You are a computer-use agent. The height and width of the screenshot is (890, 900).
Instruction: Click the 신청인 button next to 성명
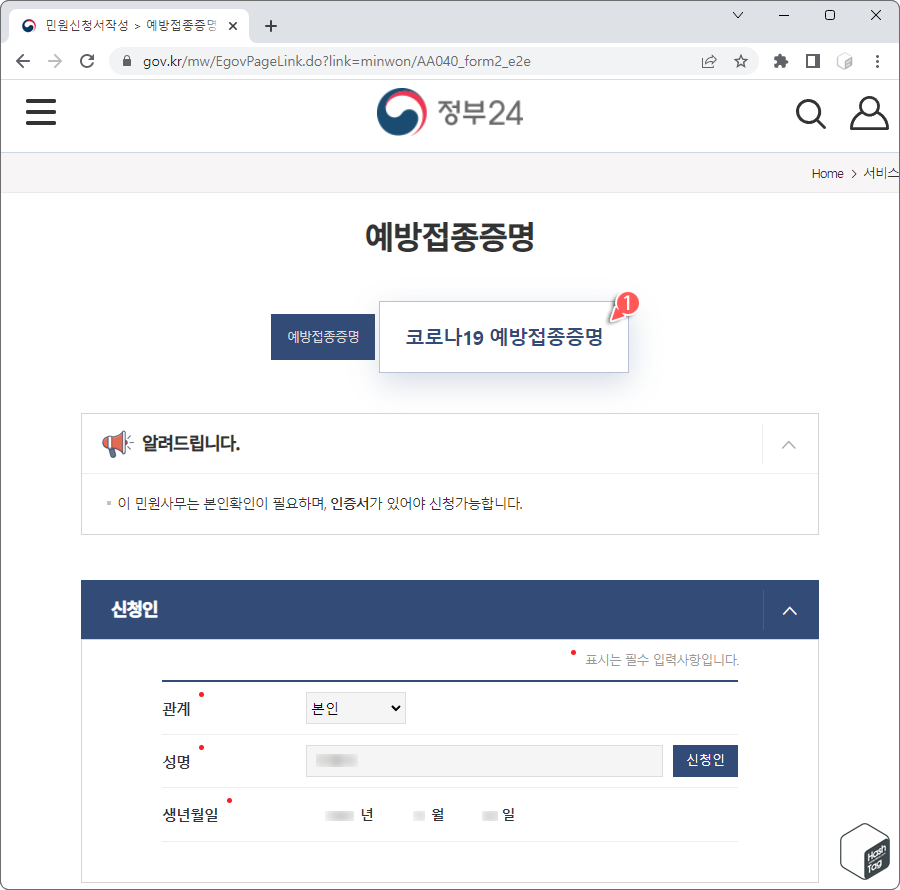point(705,761)
